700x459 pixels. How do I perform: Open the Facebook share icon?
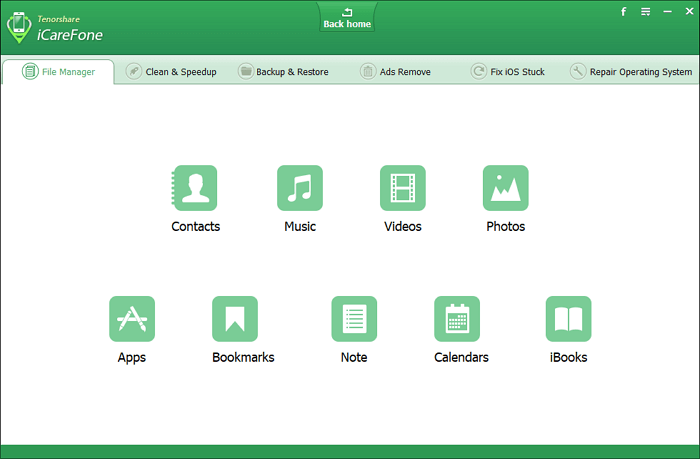[624, 12]
